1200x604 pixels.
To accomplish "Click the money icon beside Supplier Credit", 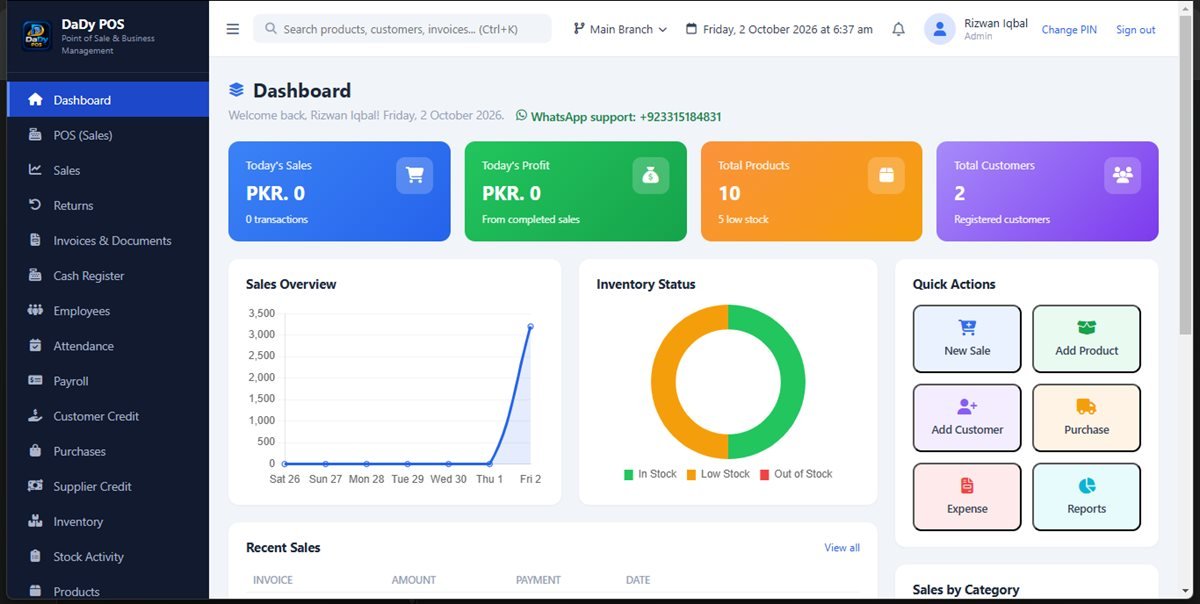I will pos(36,486).
